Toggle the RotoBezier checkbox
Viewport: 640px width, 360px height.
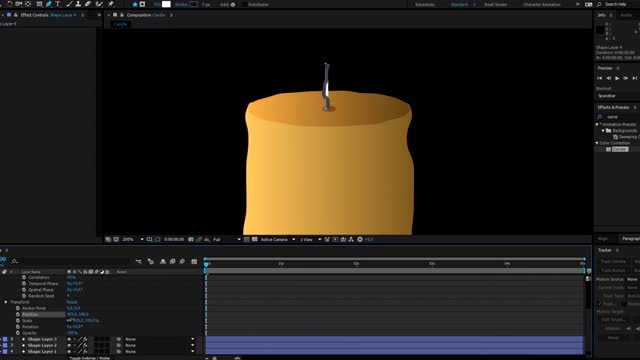tap(244, 4)
